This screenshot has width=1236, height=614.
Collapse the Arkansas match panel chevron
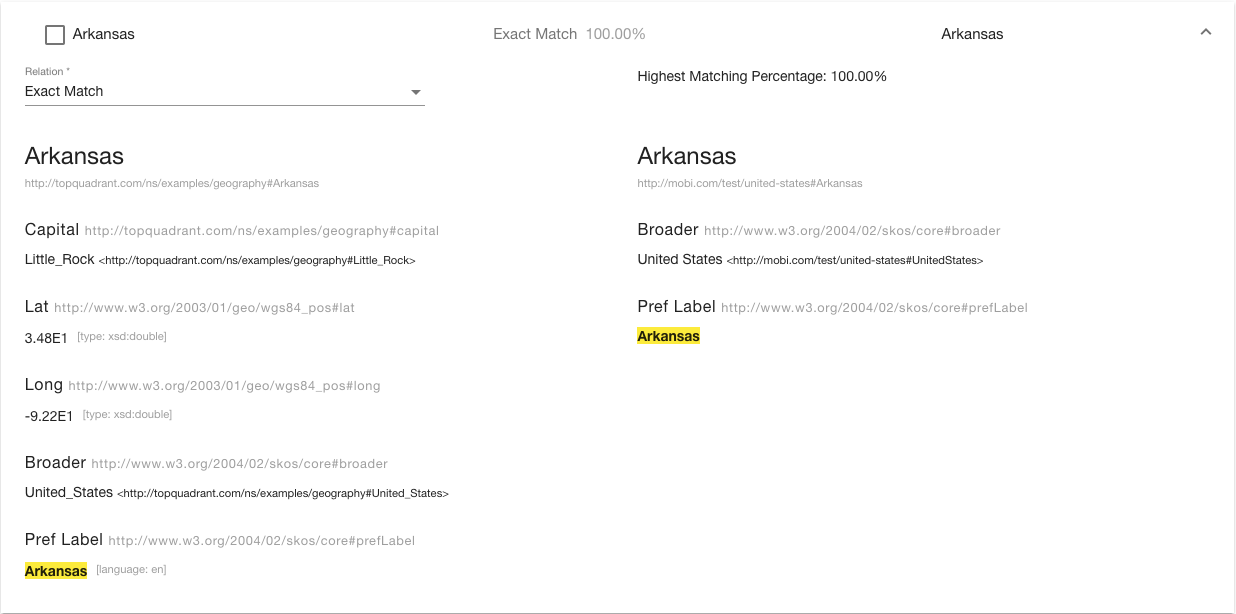pos(1205,33)
